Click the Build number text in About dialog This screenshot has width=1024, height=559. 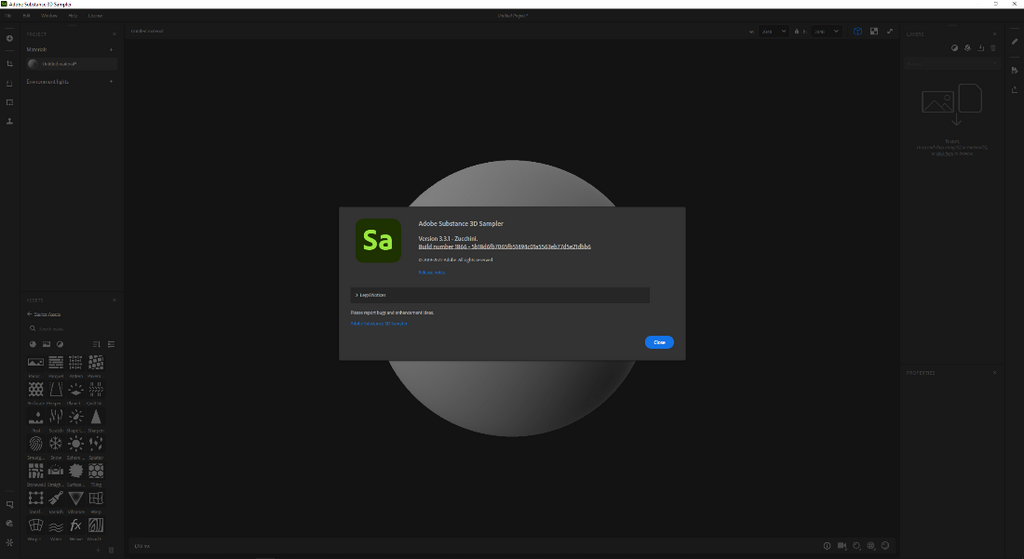coord(504,247)
